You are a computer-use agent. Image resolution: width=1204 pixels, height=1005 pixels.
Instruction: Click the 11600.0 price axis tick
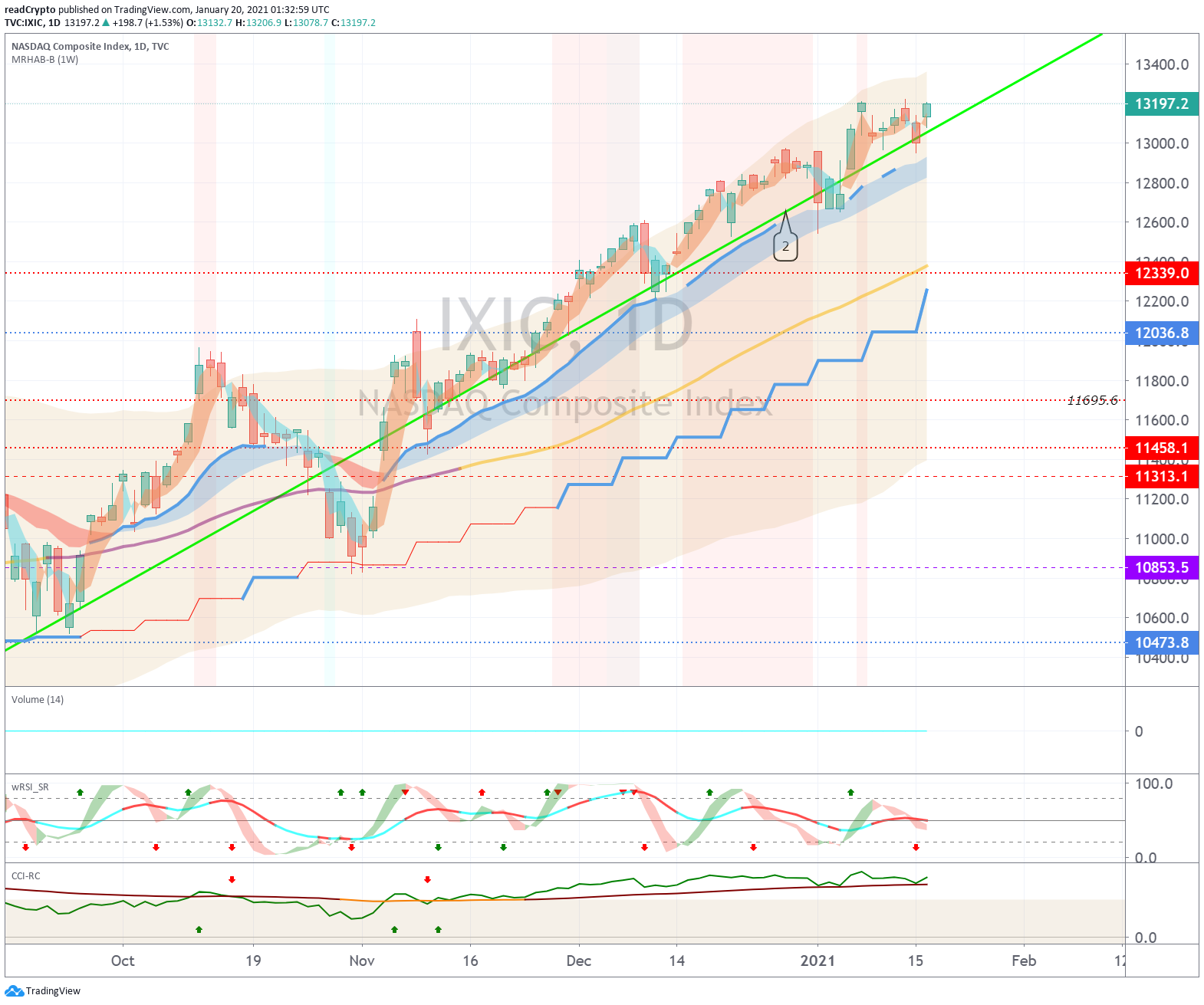click(x=1162, y=421)
